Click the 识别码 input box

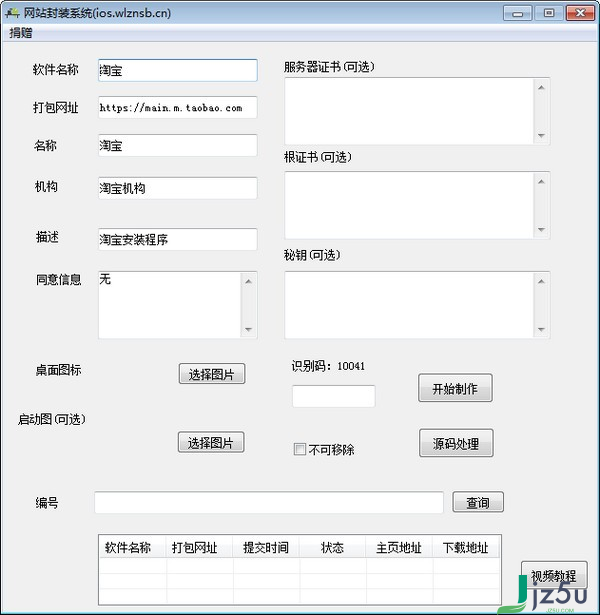334,396
